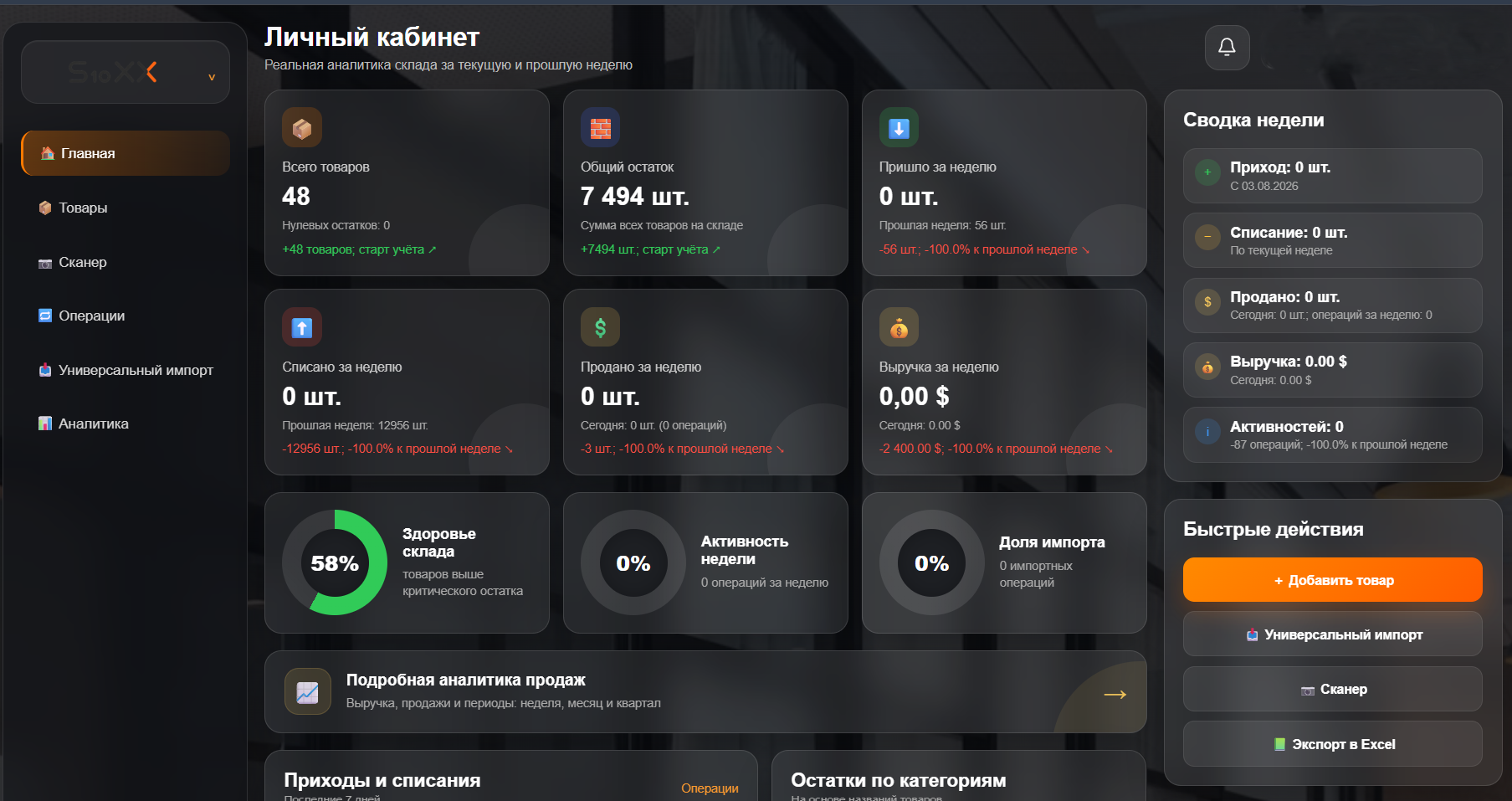Click the Продано: 0 шт. summary row

1332,306
